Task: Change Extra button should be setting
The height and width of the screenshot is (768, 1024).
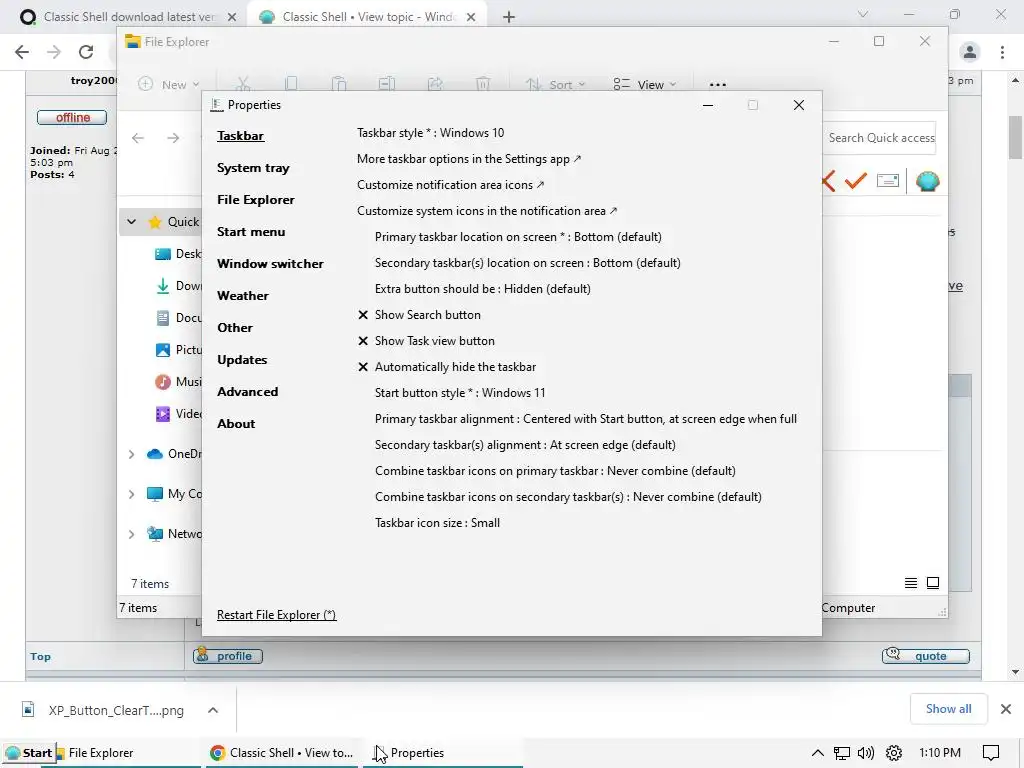Action: click(483, 289)
